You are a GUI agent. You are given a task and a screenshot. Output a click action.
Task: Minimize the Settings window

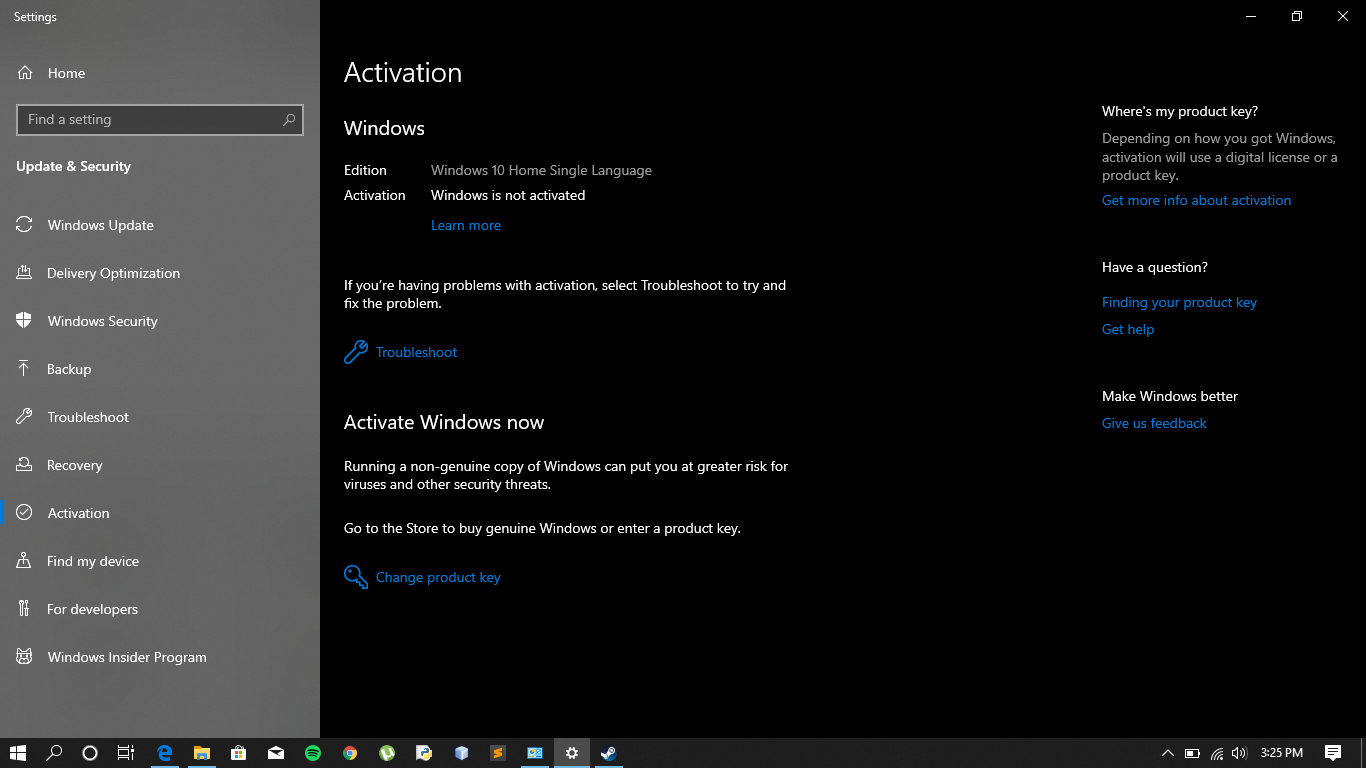tap(1251, 16)
